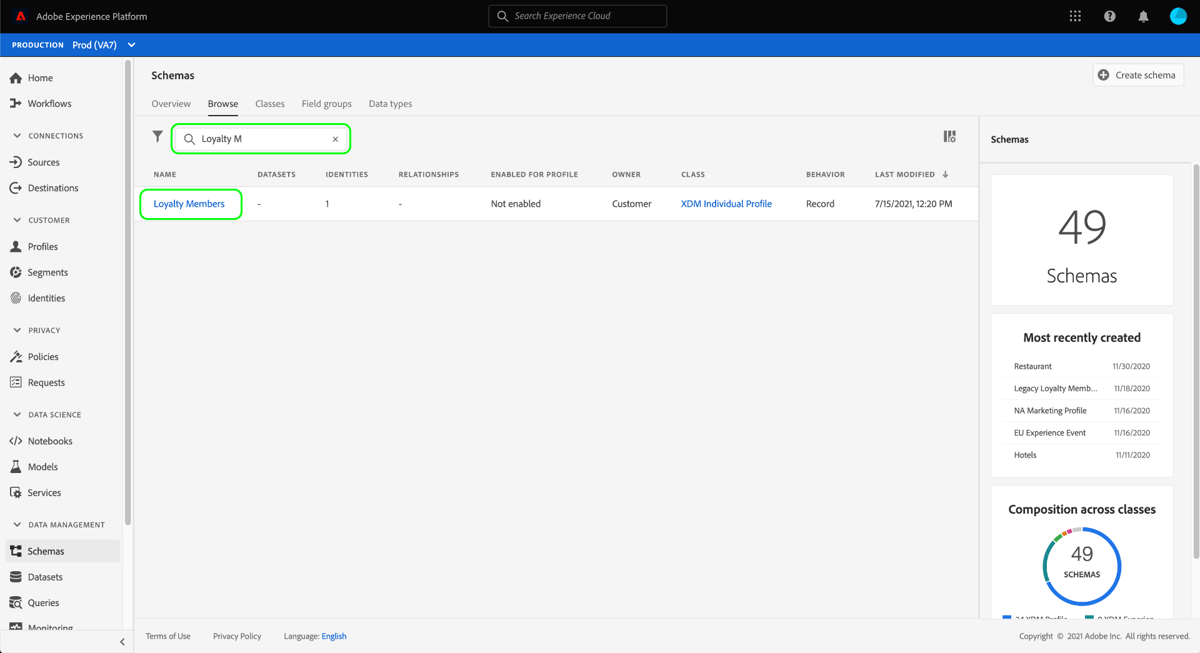Select Segments in the sidebar
The height and width of the screenshot is (653, 1200).
coord(48,271)
